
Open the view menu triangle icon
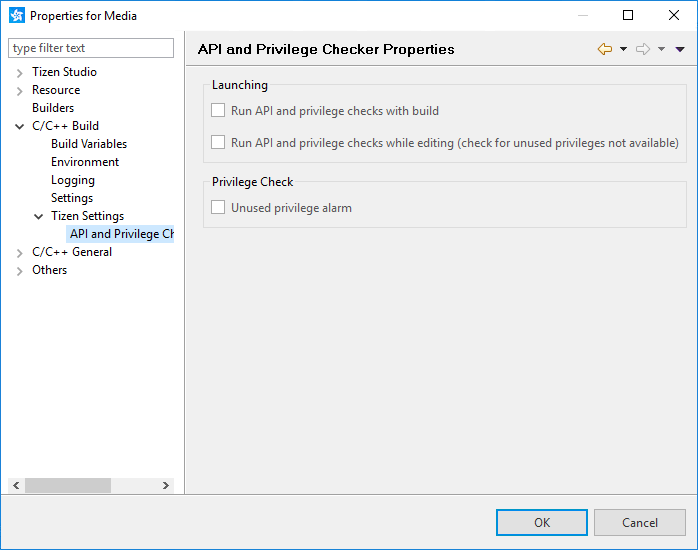(x=680, y=49)
